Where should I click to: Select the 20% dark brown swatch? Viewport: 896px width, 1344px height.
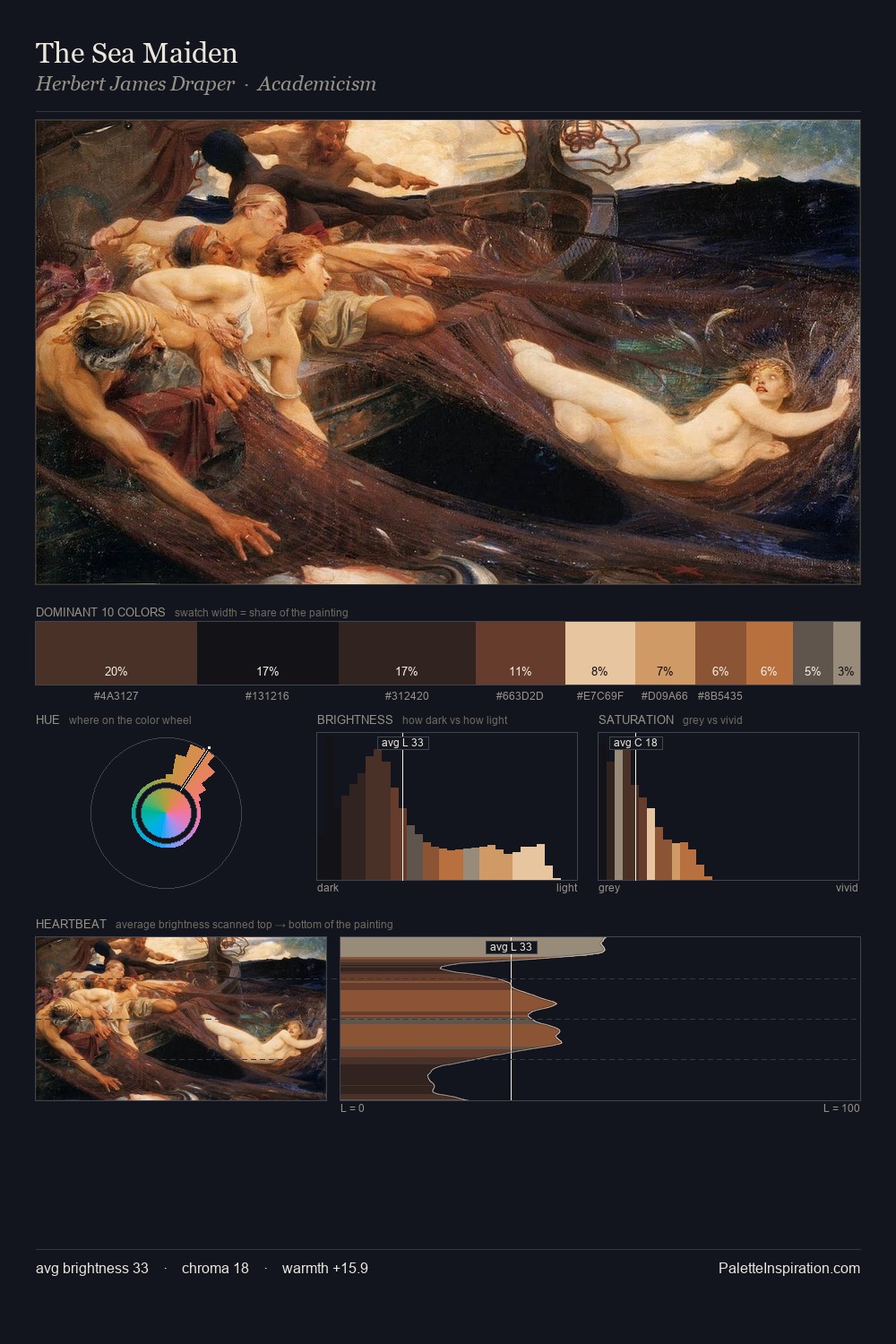(x=116, y=653)
